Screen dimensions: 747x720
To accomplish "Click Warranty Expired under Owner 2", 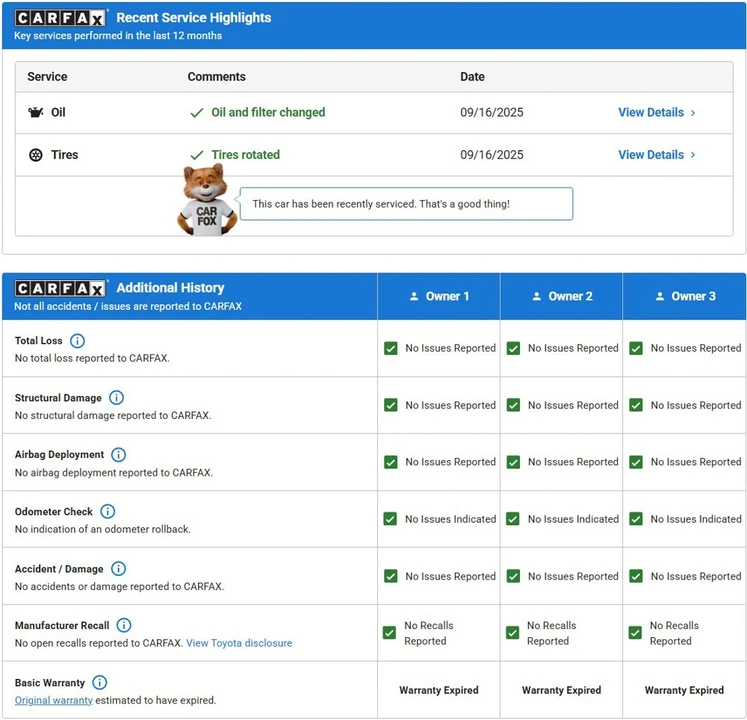I will 561,690.
